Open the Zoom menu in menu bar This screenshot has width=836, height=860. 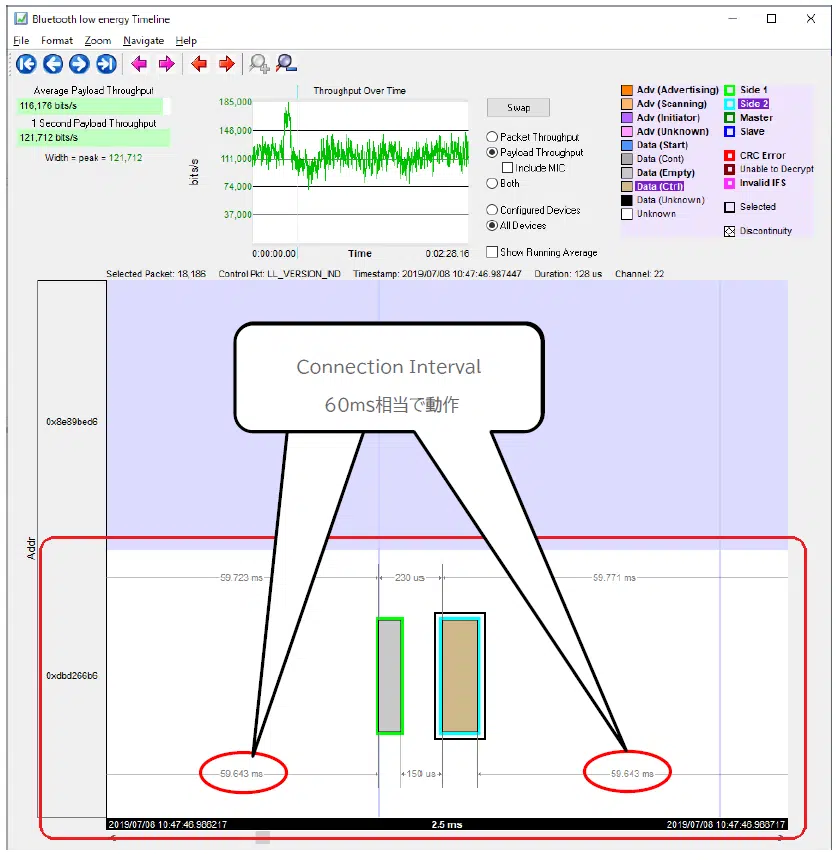[98, 41]
